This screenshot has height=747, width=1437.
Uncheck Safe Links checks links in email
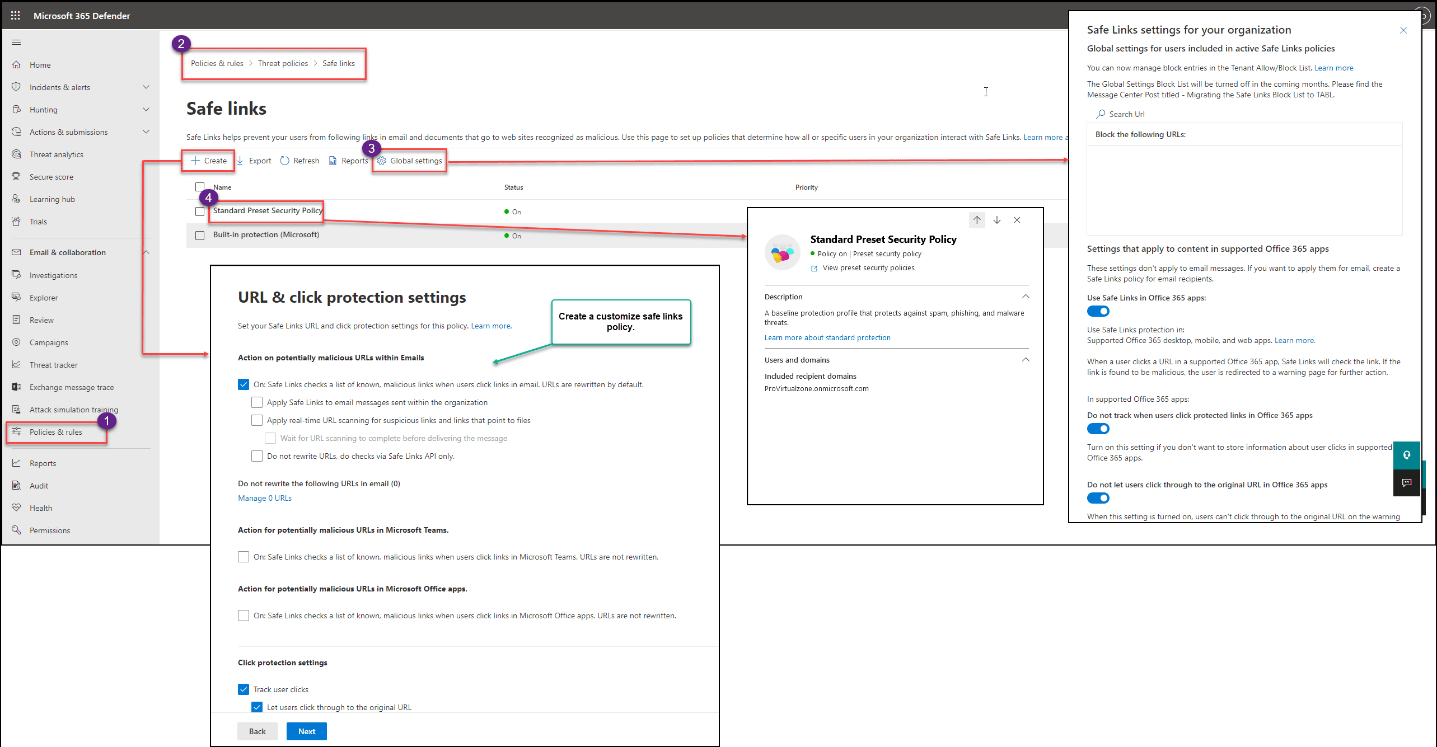point(244,384)
